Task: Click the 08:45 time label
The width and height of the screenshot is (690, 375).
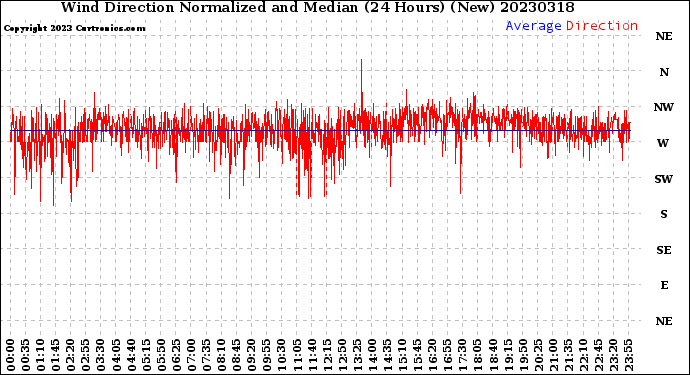Action: coord(237,355)
